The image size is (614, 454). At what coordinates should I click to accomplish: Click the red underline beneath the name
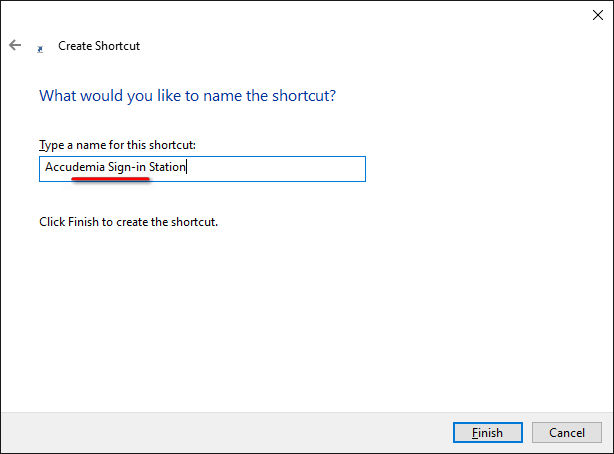110,179
